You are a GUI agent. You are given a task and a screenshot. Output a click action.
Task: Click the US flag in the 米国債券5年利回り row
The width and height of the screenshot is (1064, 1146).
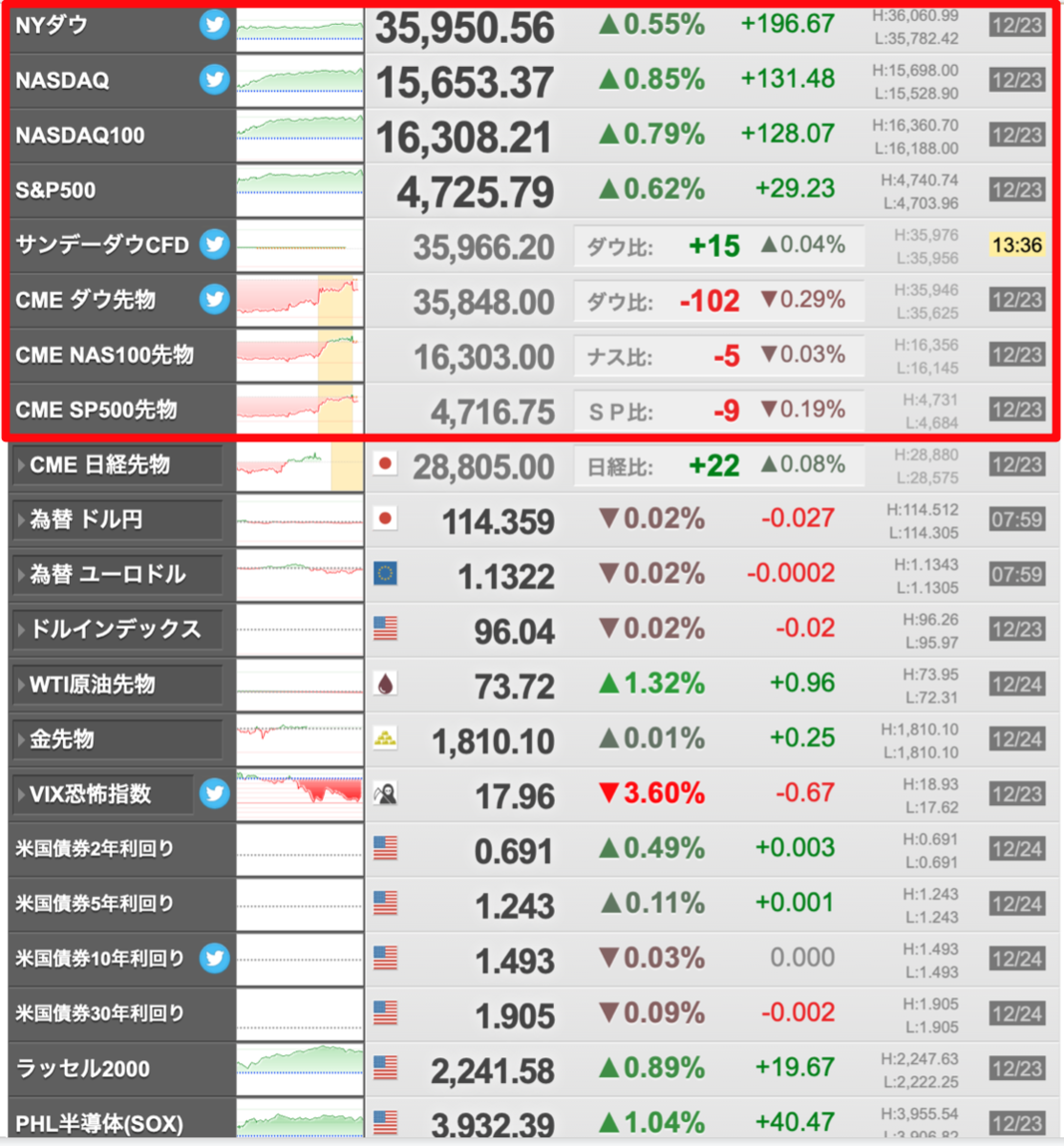pyautogui.click(x=385, y=902)
